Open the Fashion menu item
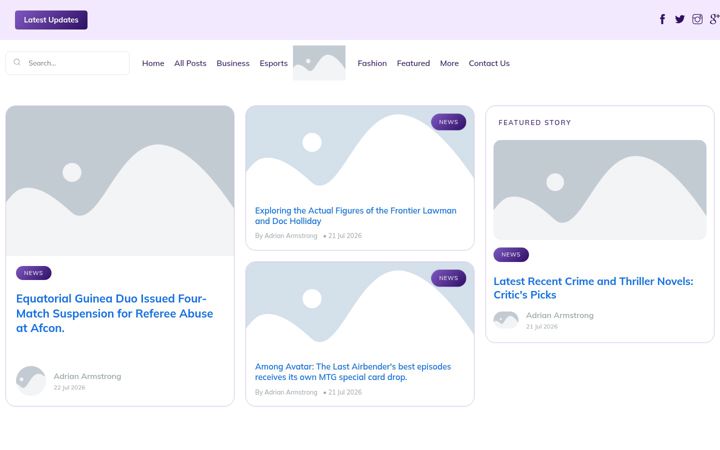Viewport: 720px width, 450px height. coord(372,63)
